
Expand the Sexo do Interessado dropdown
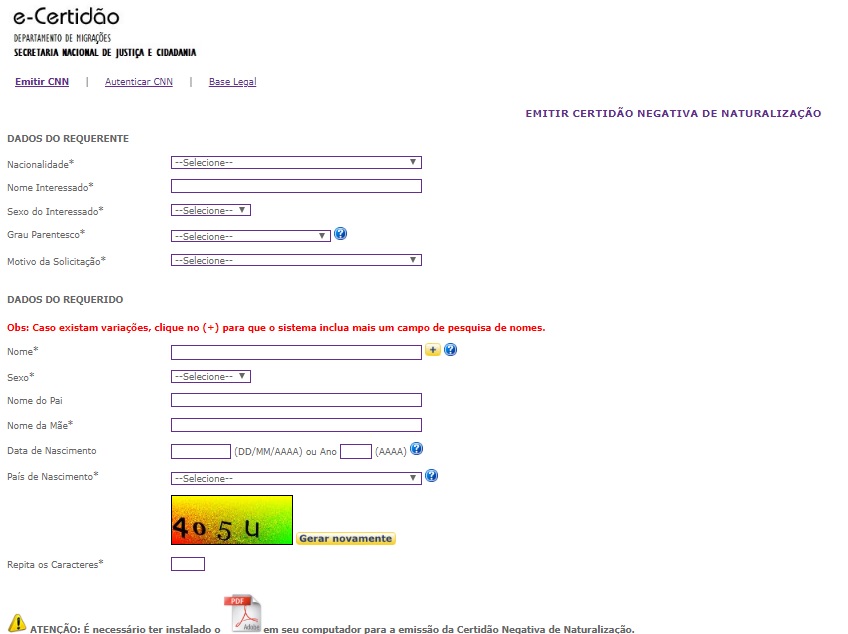211,210
